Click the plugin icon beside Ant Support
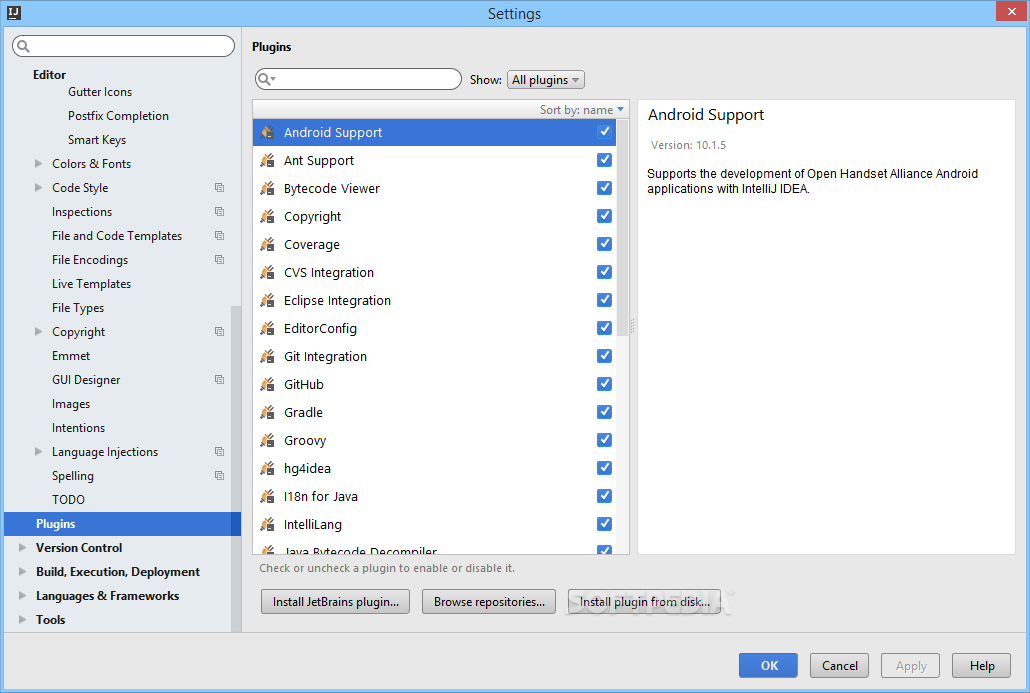Image resolution: width=1030 pixels, height=693 pixels. [x=267, y=160]
